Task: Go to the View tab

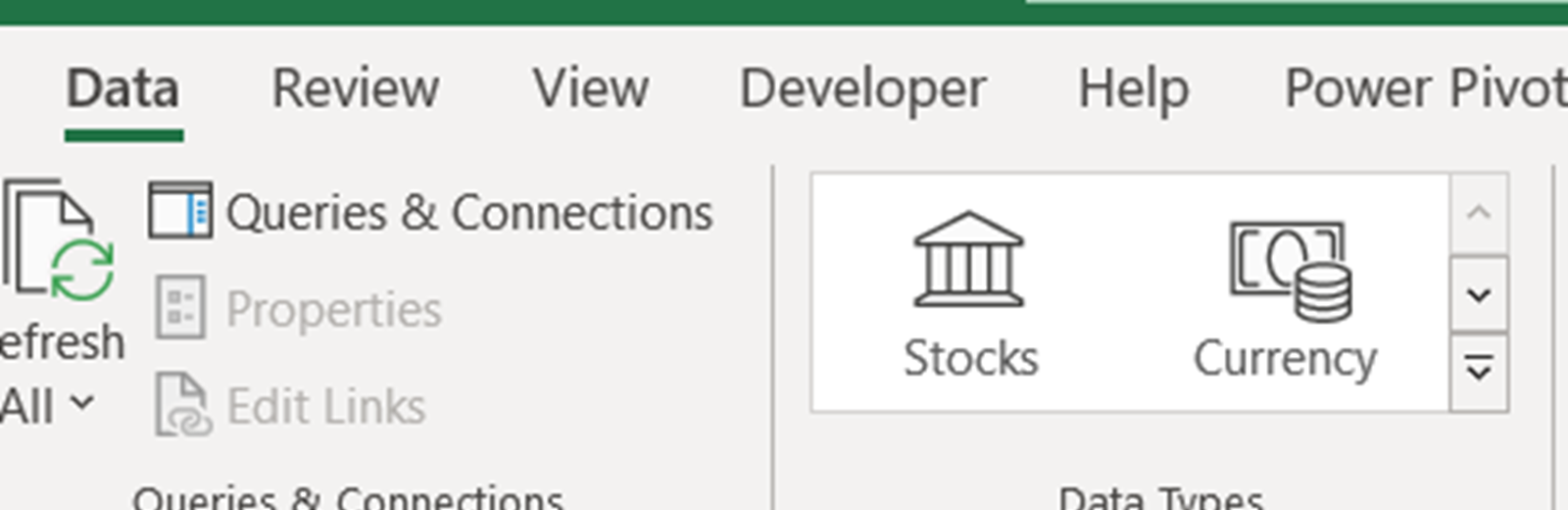Action: click(591, 89)
